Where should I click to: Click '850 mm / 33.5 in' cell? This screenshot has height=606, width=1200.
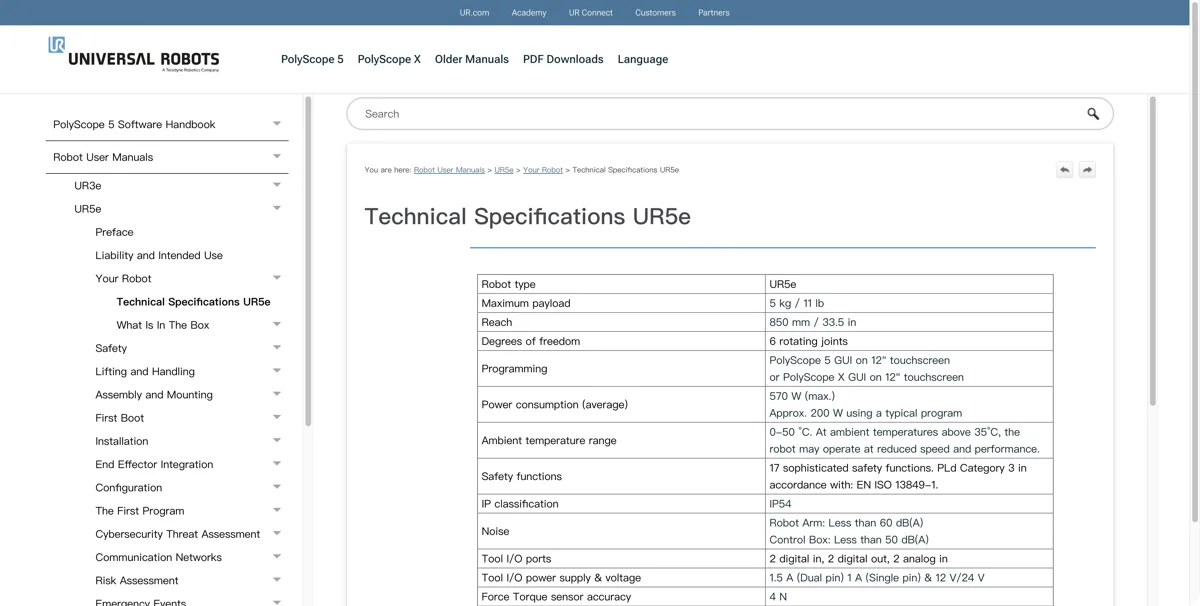(909, 322)
